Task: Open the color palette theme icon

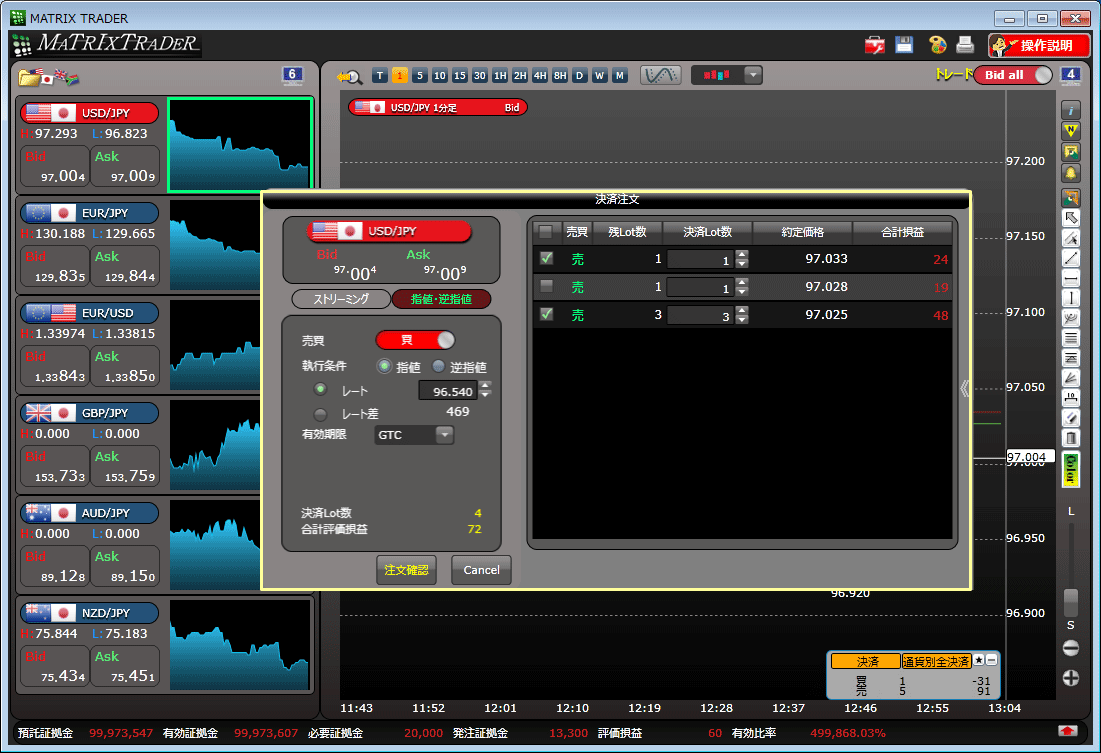Action: pyautogui.click(x=937, y=45)
